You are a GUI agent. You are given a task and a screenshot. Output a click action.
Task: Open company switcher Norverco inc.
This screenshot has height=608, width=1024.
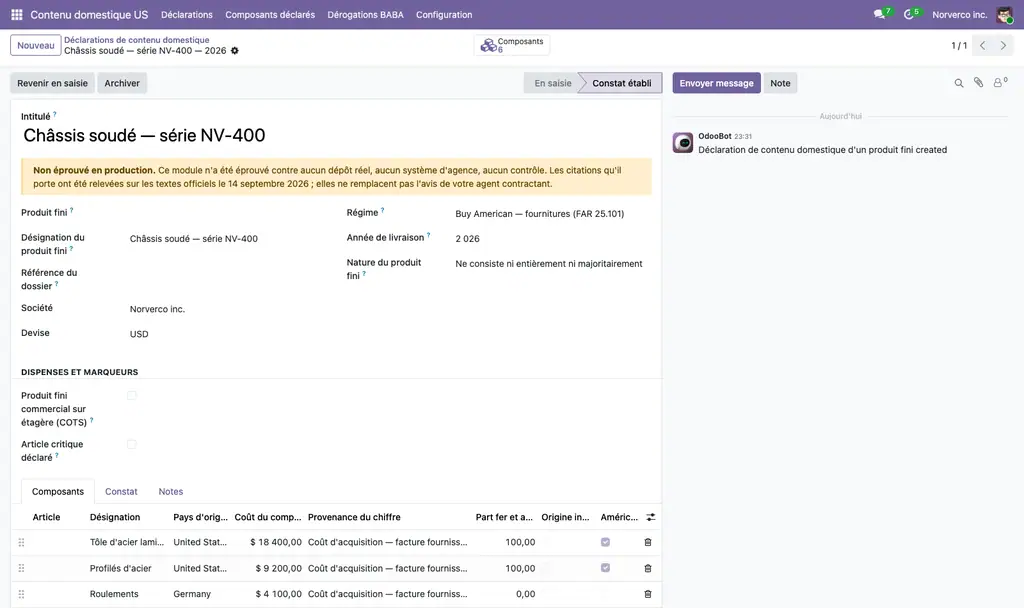(959, 14)
